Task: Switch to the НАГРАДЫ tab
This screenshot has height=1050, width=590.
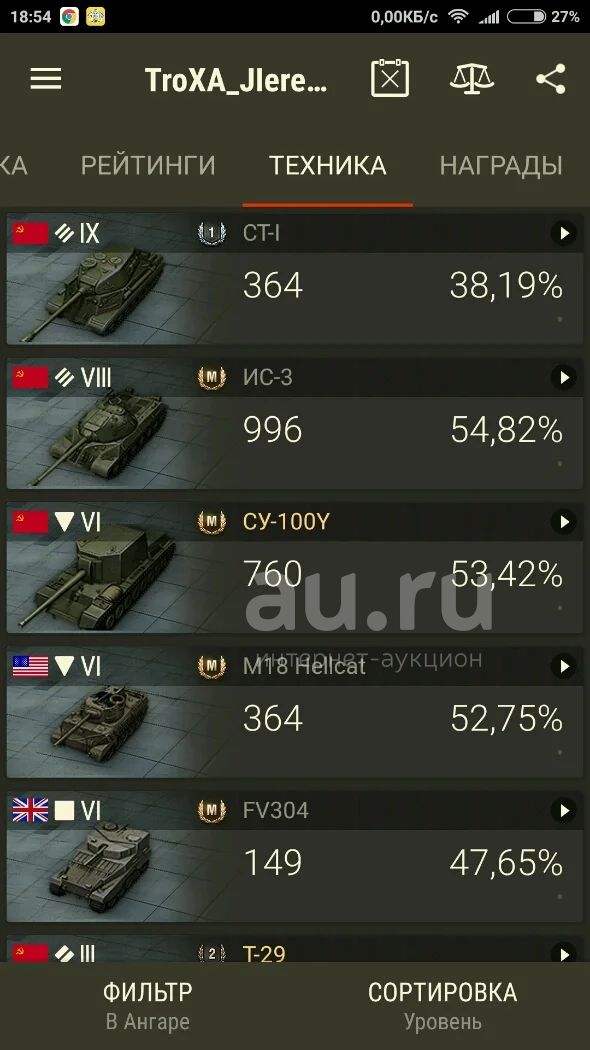Action: [x=501, y=165]
